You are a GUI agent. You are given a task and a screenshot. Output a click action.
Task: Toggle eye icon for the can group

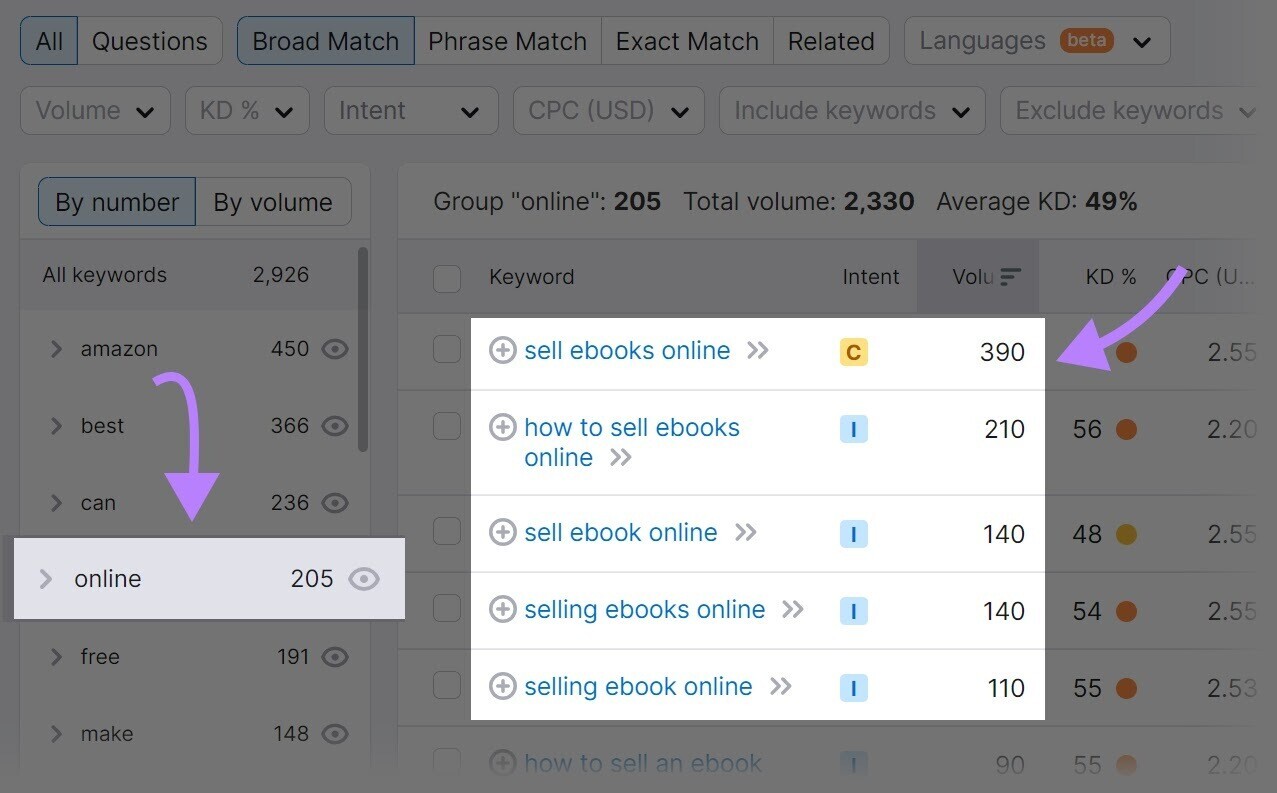(x=335, y=503)
